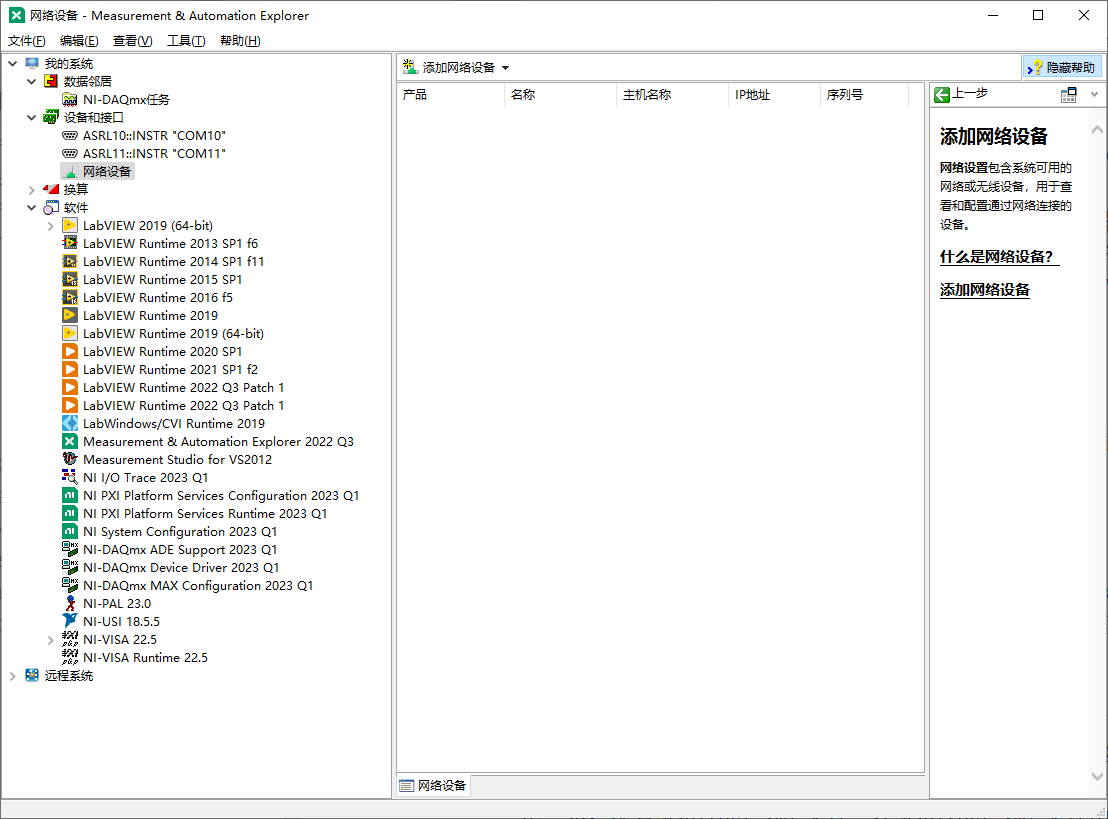This screenshot has height=819, width=1108.
Task: Click the 换算 scales icon
Action: 51,189
